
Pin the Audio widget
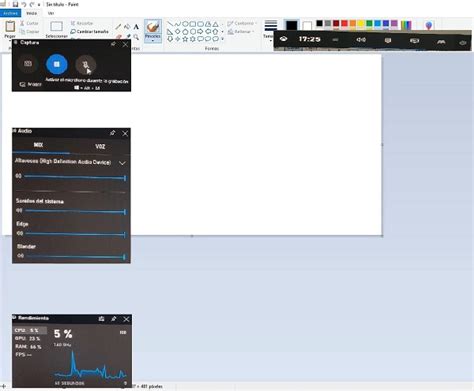pyautogui.click(x=113, y=133)
